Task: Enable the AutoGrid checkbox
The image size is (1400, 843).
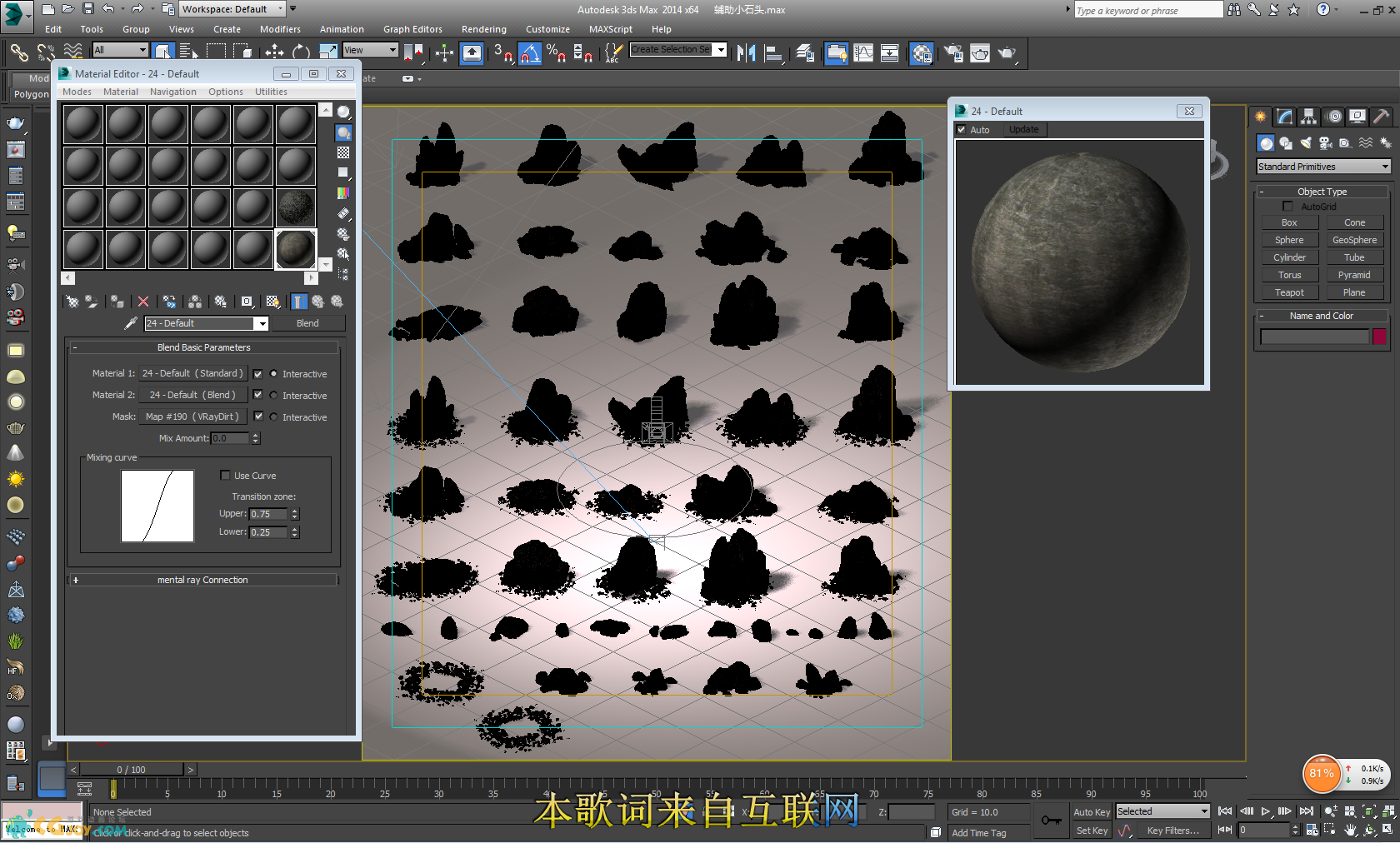Action: pyautogui.click(x=1288, y=206)
